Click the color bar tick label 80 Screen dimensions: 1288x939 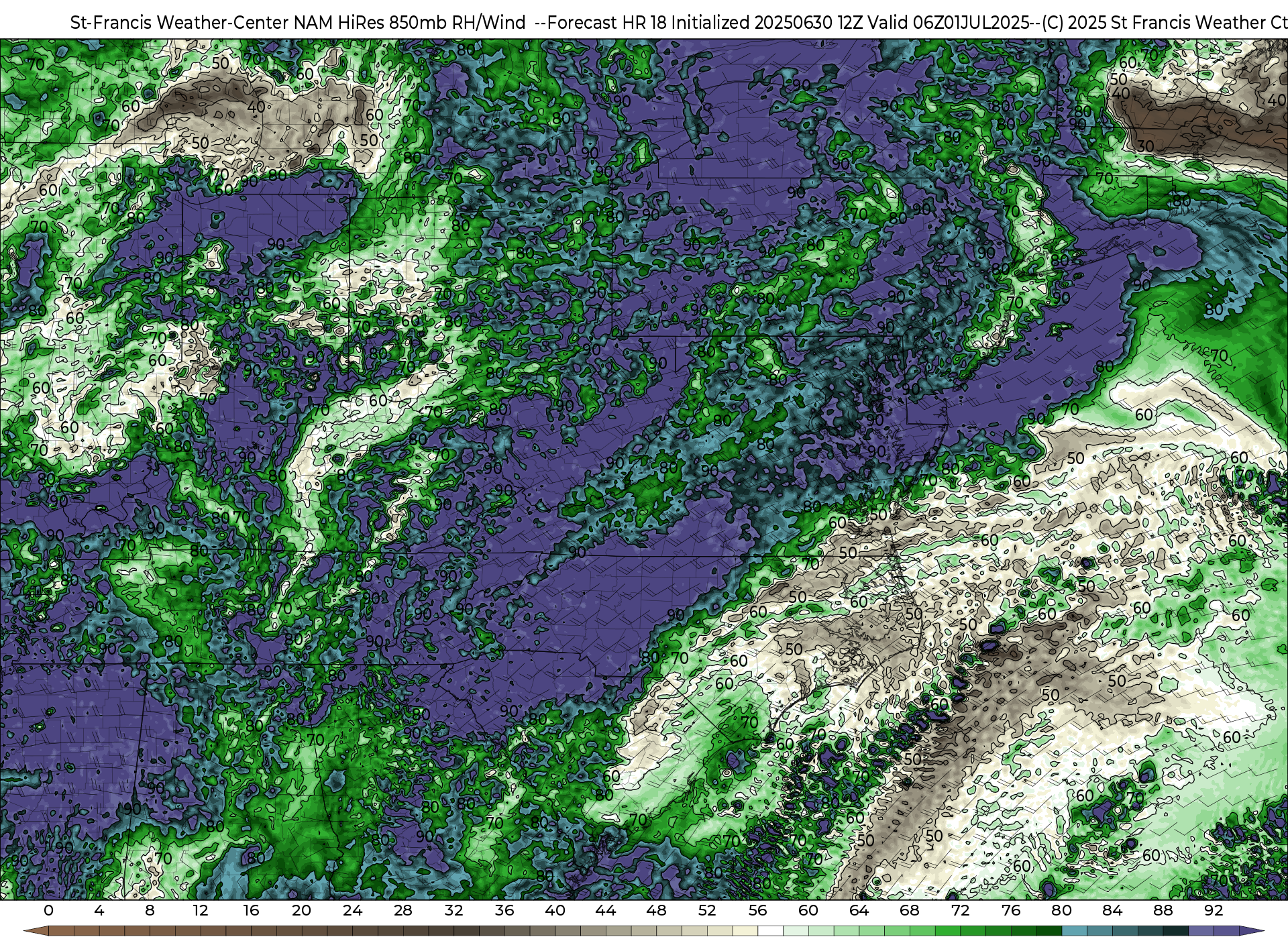pos(1062,910)
